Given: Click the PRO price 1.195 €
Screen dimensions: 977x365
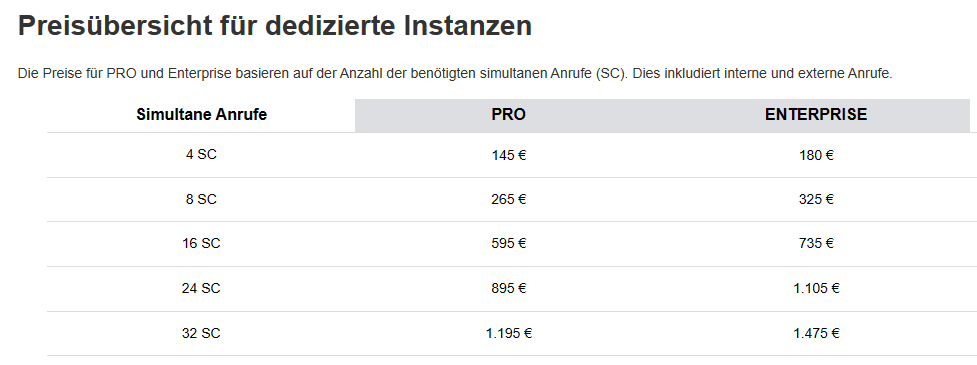Looking at the screenshot, I should coord(508,333).
